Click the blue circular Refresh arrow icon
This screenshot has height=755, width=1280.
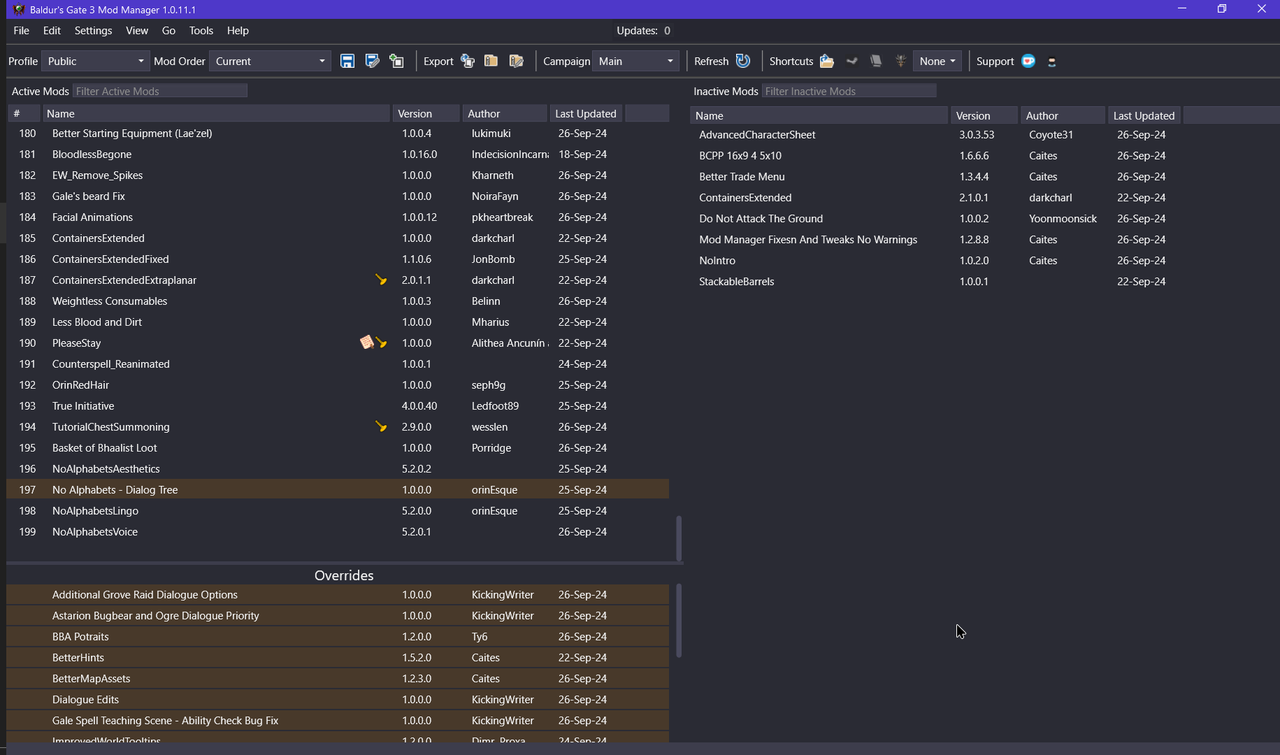coord(743,61)
